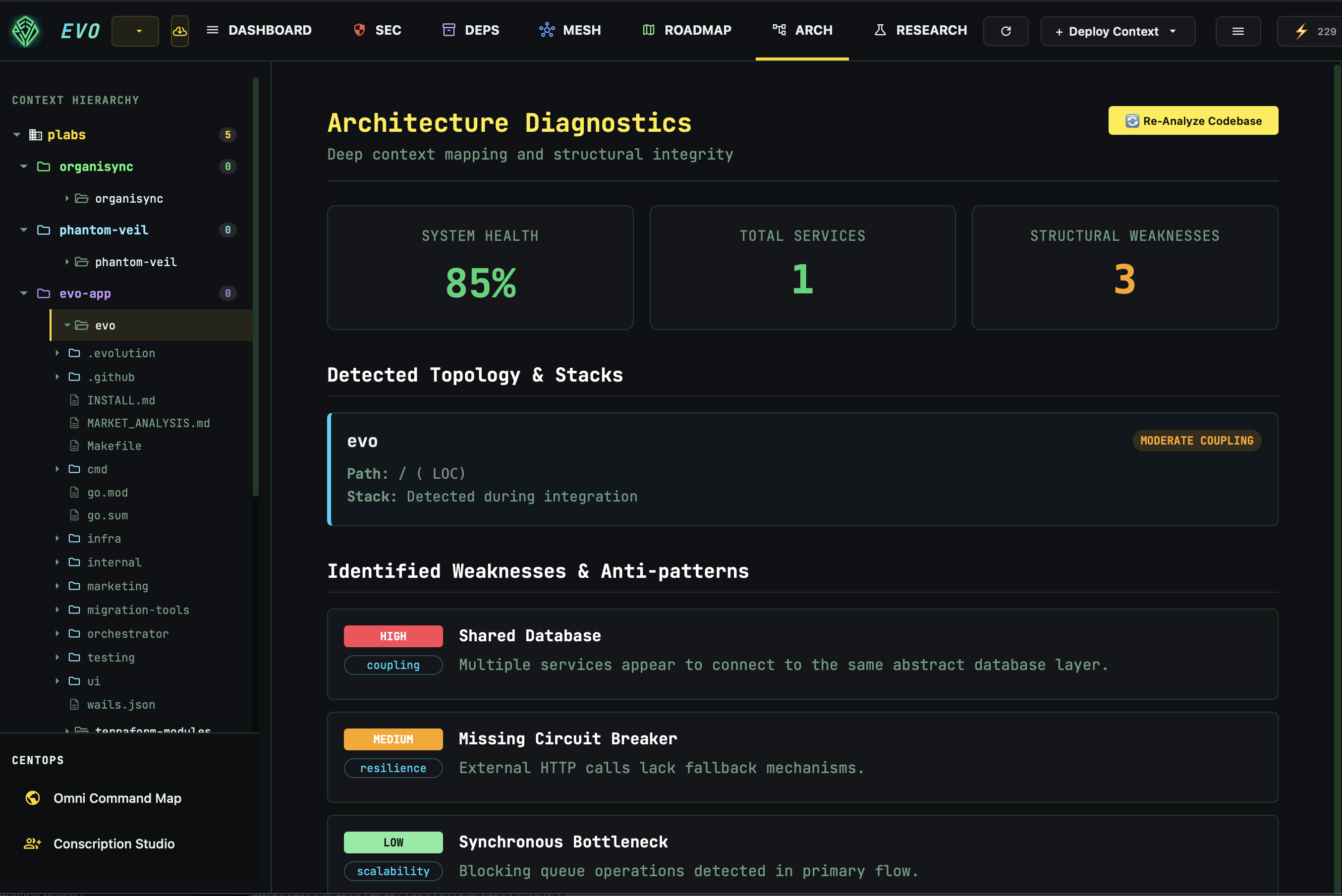The height and width of the screenshot is (896, 1342).
Task: Open Conscription Studio
Action: (x=113, y=843)
